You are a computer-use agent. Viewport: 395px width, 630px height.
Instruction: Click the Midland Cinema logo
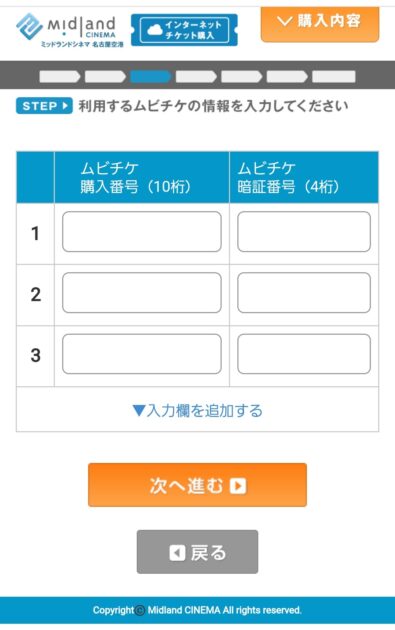tap(70, 31)
